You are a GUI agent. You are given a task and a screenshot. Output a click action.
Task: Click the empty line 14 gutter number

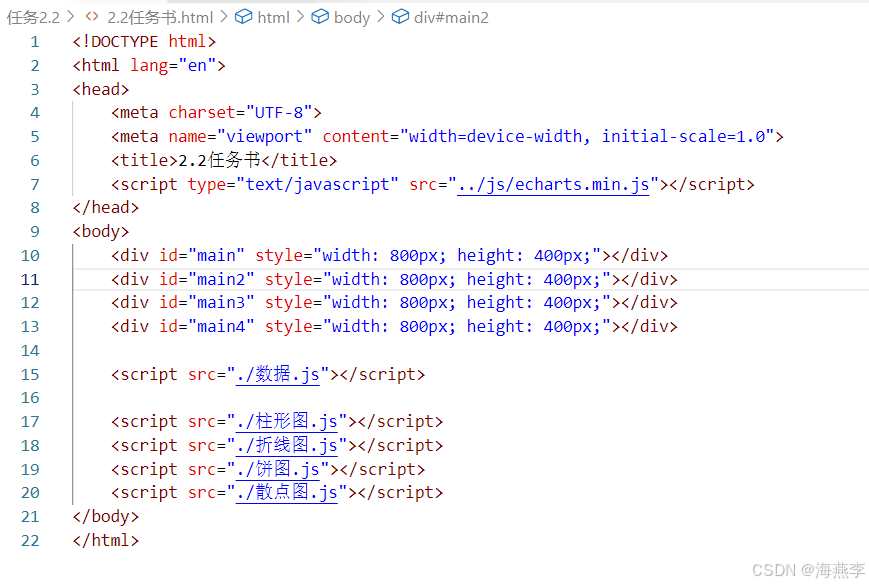click(x=30, y=351)
